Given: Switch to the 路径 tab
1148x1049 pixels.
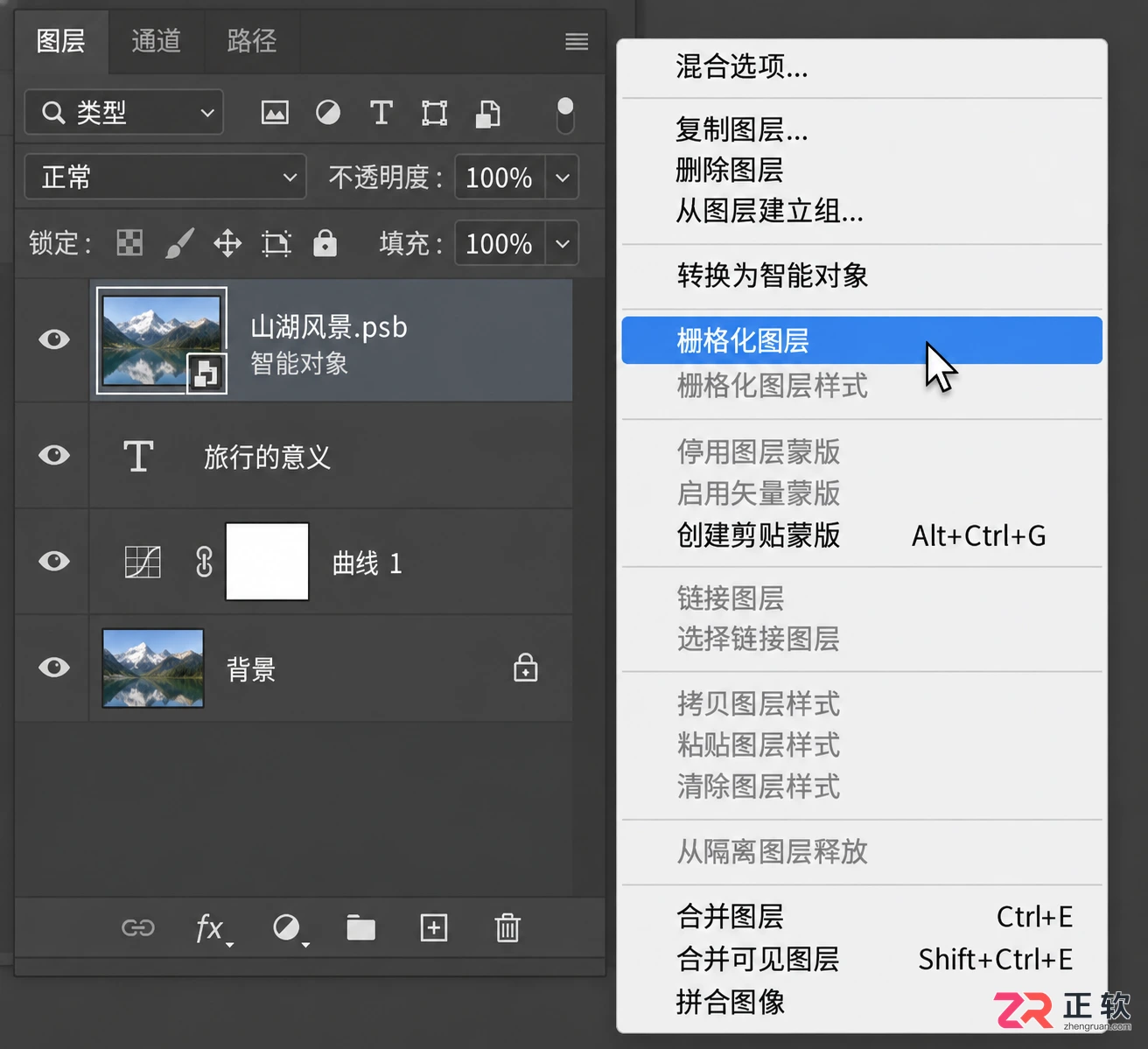Looking at the screenshot, I should click(252, 41).
